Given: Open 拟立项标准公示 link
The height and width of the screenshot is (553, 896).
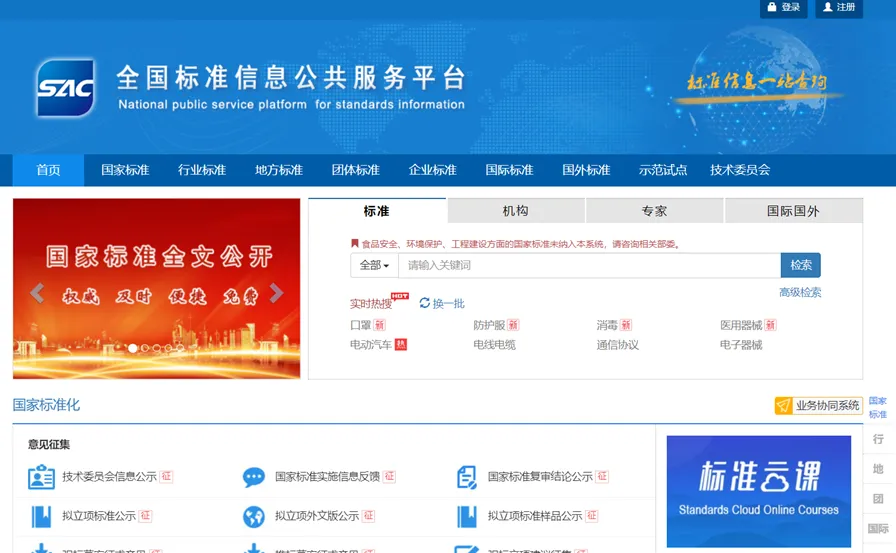Looking at the screenshot, I should [99, 516].
